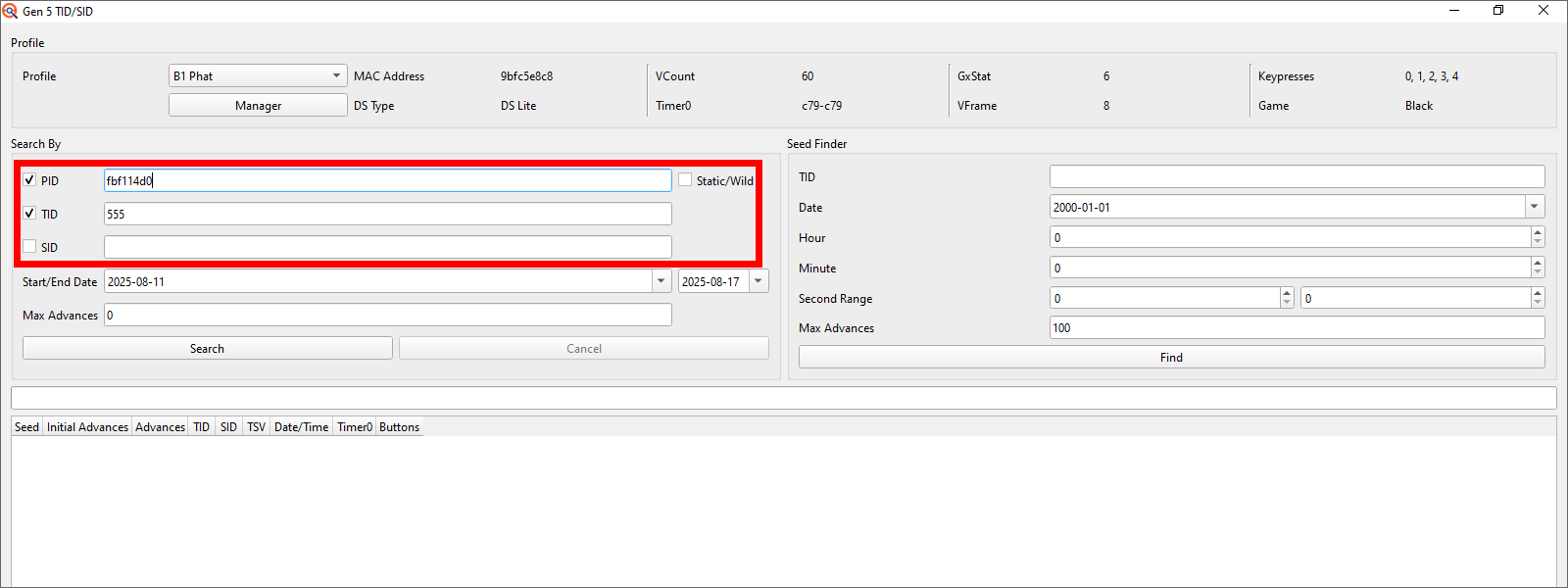Click the TID column header in results

(x=202, y=426)
